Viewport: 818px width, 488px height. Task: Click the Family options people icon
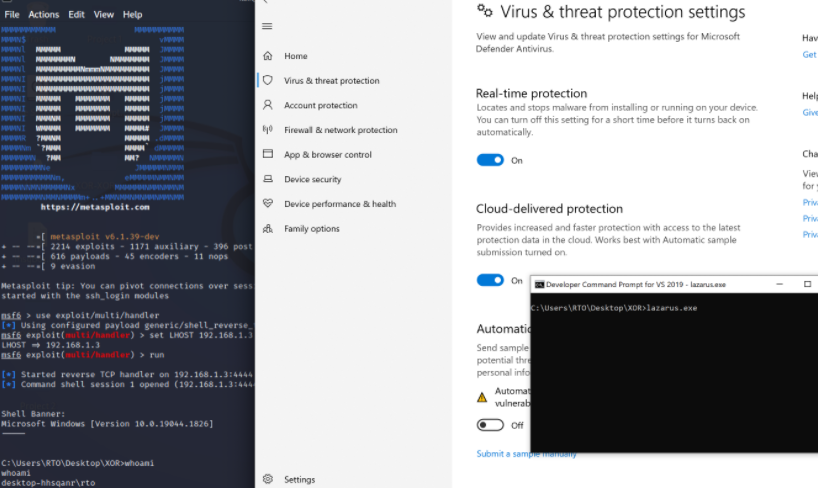click(x=268, y=229)
